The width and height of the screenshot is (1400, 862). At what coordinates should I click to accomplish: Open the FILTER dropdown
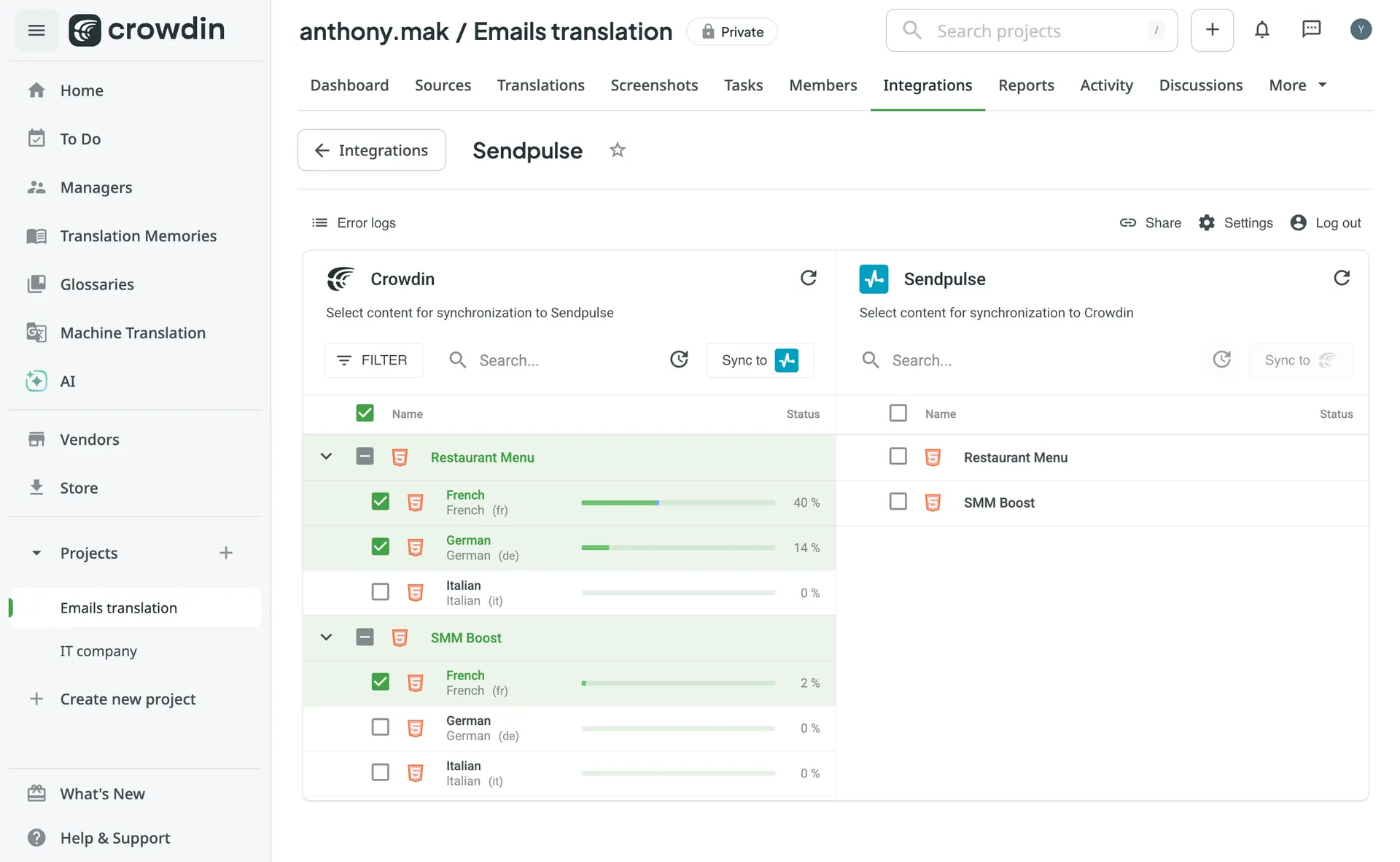click(x=373, y=360)
